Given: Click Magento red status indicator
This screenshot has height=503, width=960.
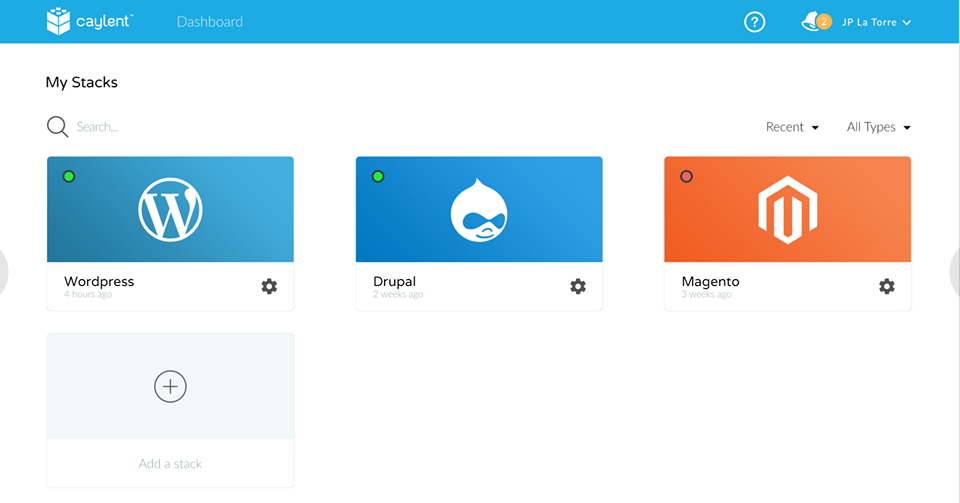Looking at the screenshot, I should (686, 176).
